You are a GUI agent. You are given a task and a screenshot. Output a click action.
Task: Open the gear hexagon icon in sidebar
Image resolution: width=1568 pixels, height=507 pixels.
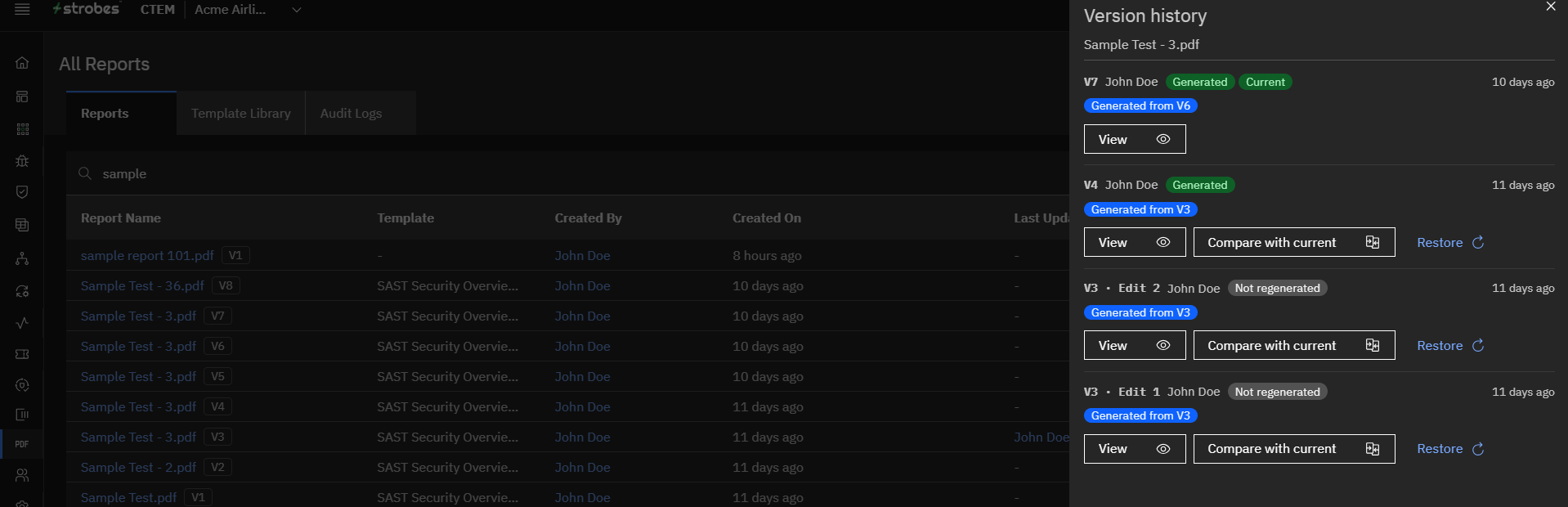click(x=22, y=385)
